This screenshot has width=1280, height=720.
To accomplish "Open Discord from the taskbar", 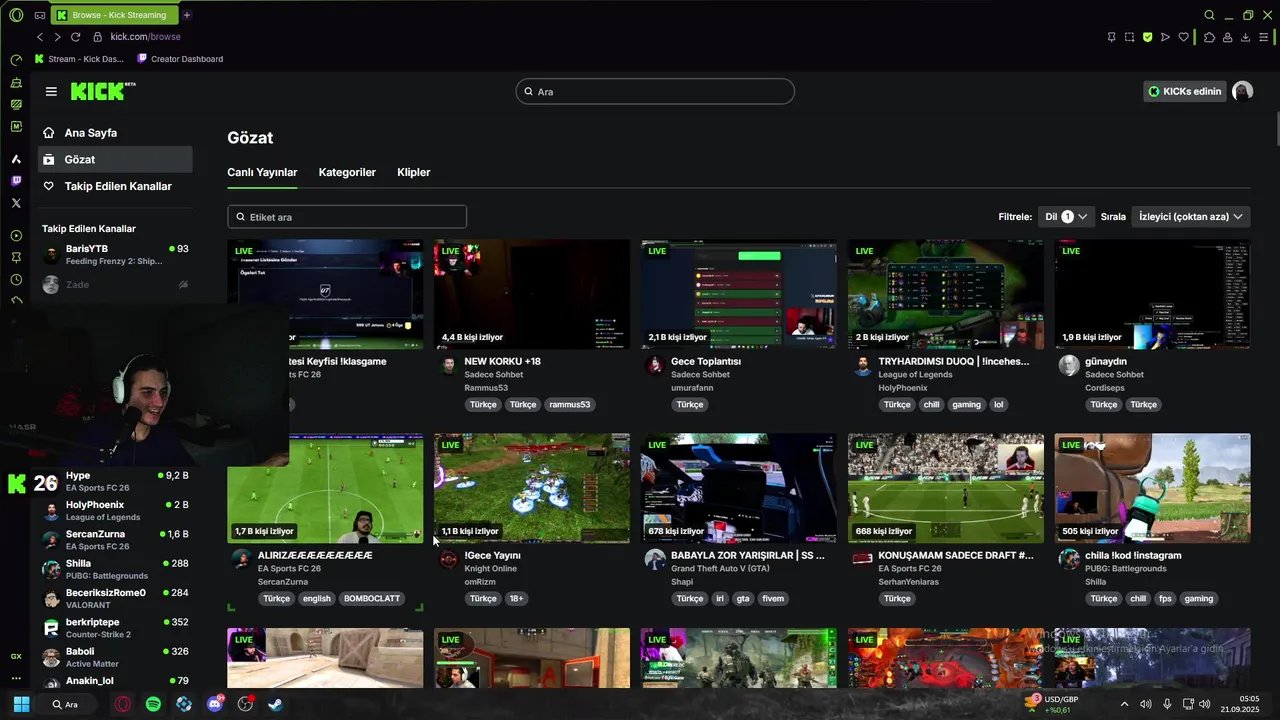I will pos(214,704).
